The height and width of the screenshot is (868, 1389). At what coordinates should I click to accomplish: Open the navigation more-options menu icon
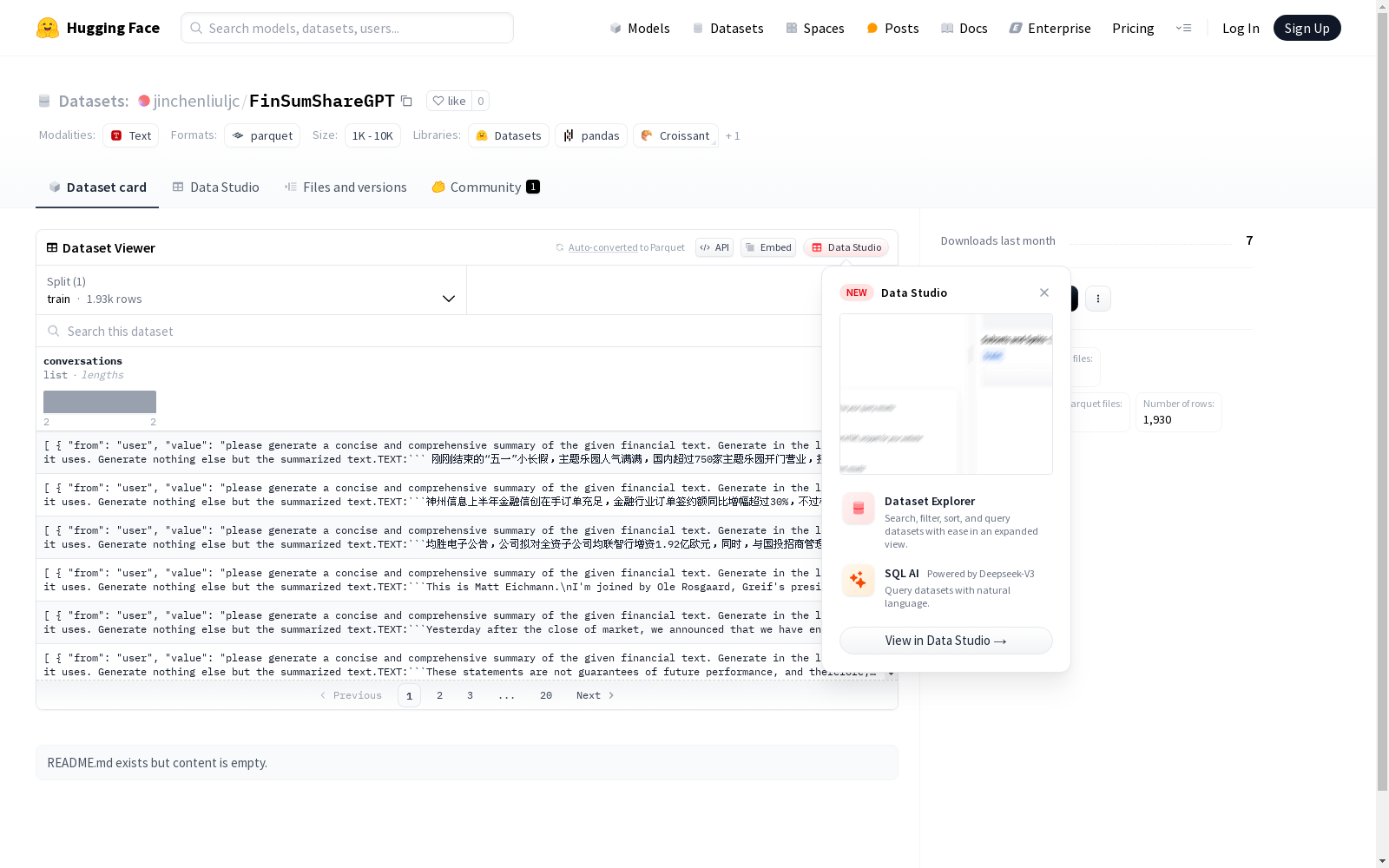click(1183, 28)
